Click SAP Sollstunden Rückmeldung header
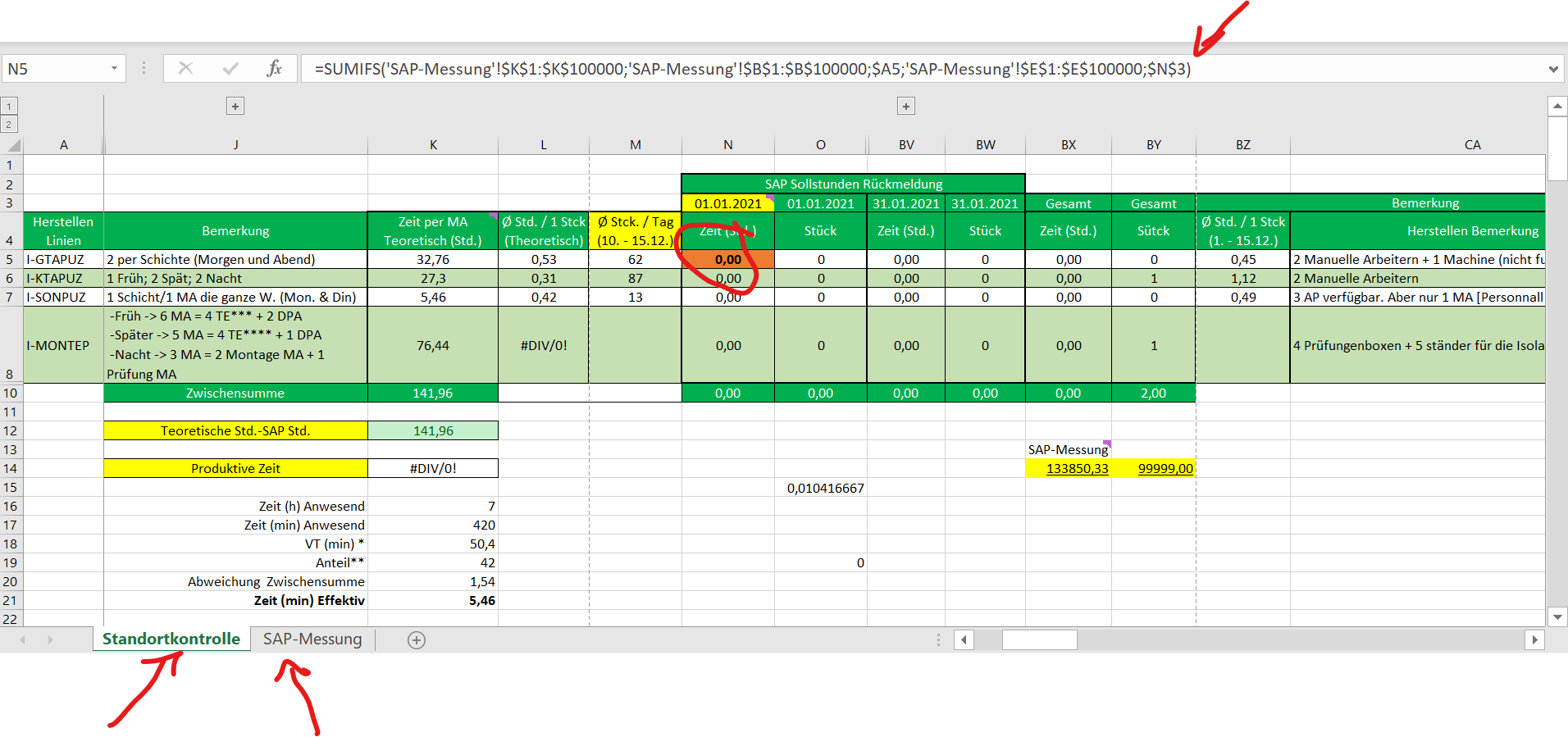The width and height of the screenshot is (1568, 737). (x=853, y=184)
